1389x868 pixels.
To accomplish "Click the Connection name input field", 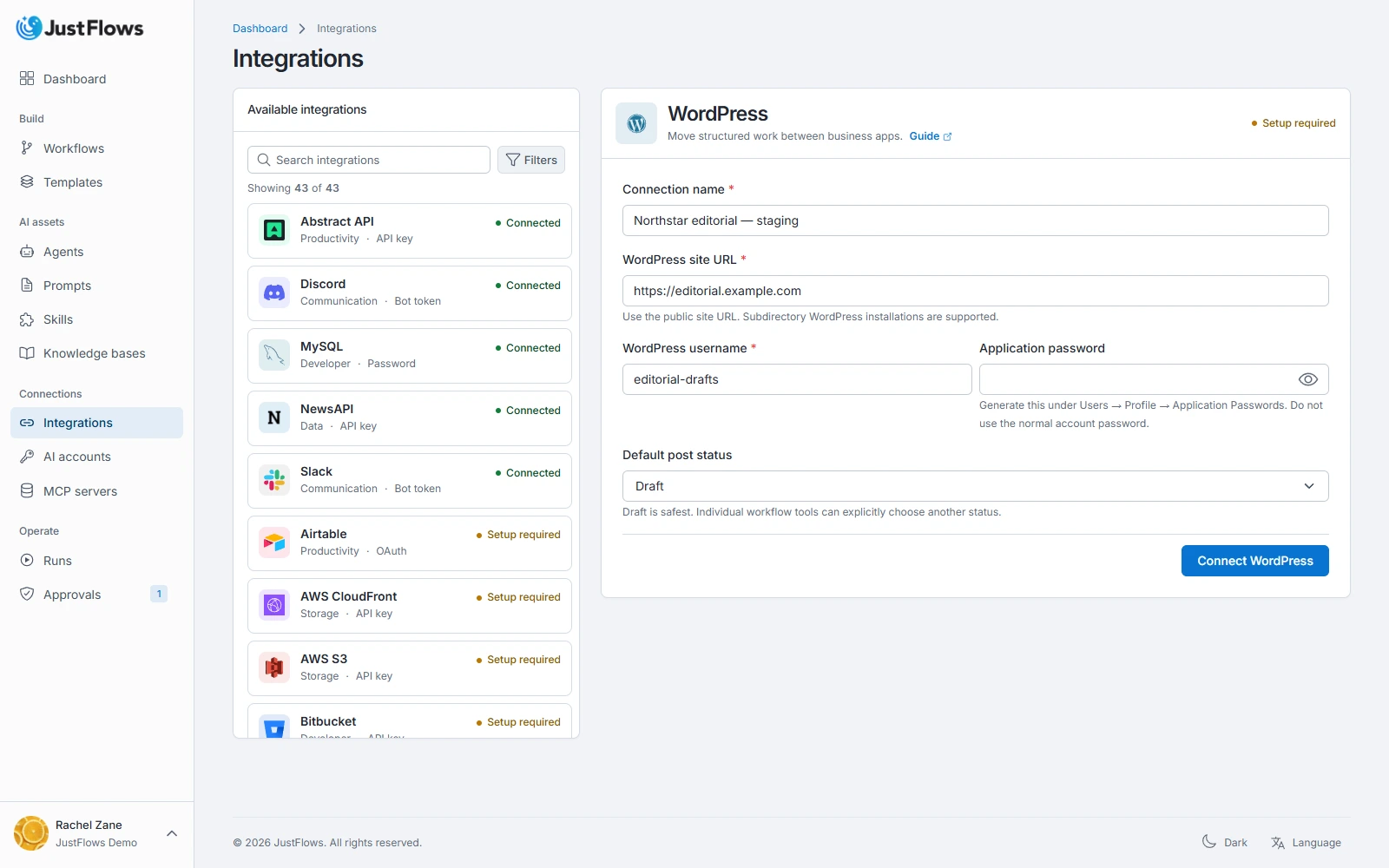I will 976,220.
